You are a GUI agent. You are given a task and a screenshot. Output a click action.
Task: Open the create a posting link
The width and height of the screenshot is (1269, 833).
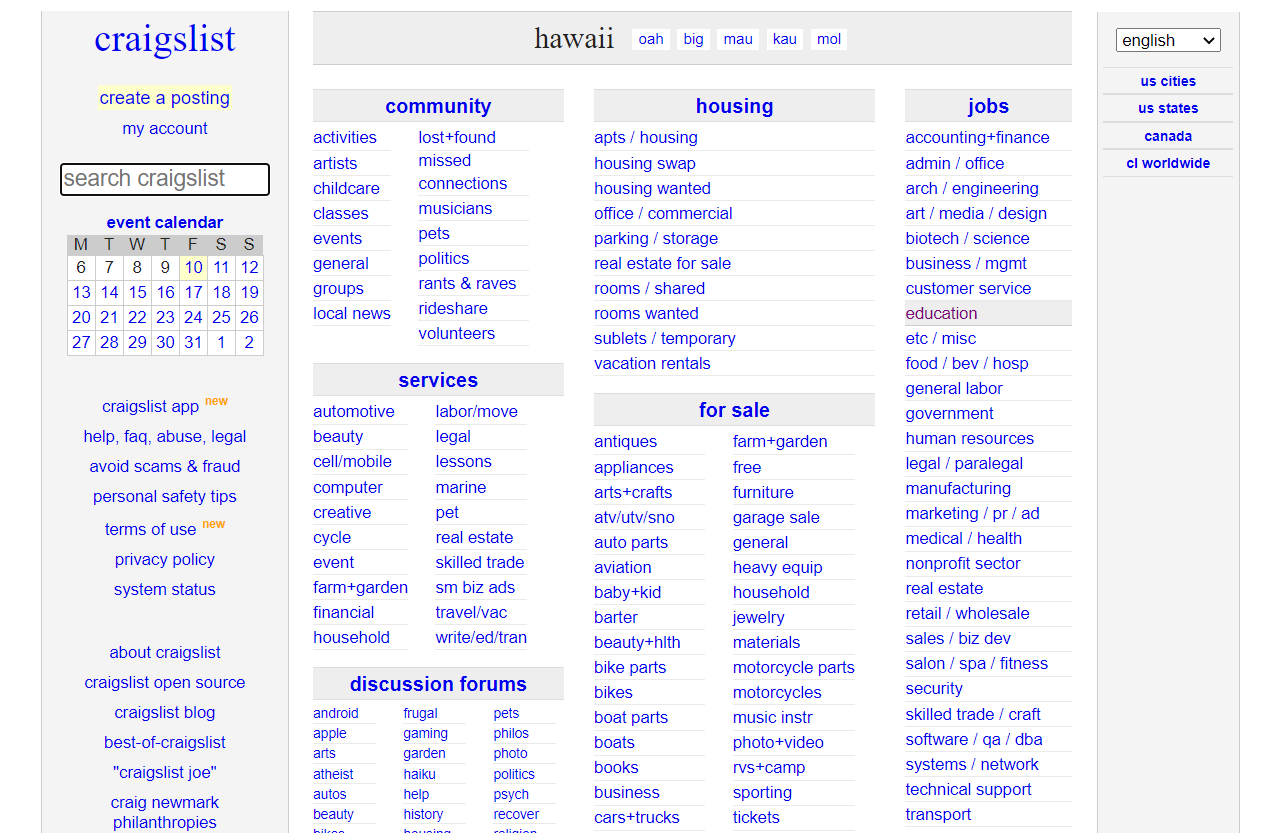click(165, 98)
